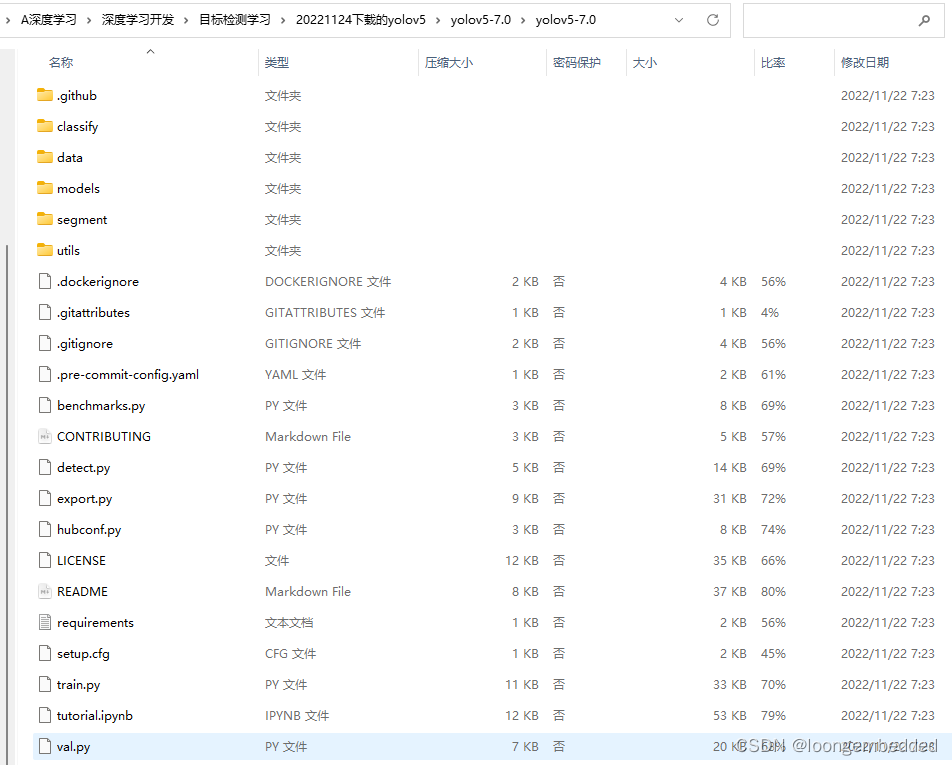This screenshot has height=765, width=952.
Task: Click the models folder name
Action: click(x=78, y=188)
